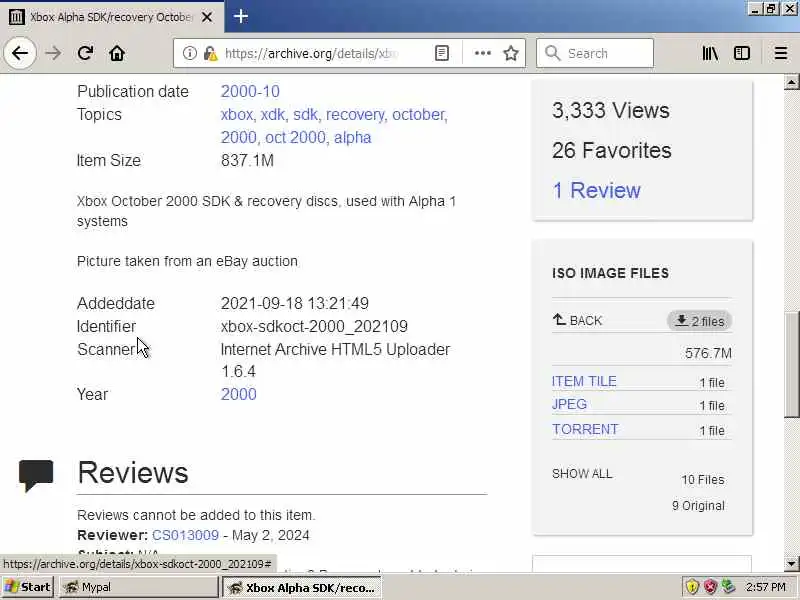Image resolution: width=800 pixels, height=600 pixels.
Task: Close the Xbox Alpha SDK tab
Action: [207, 17]
